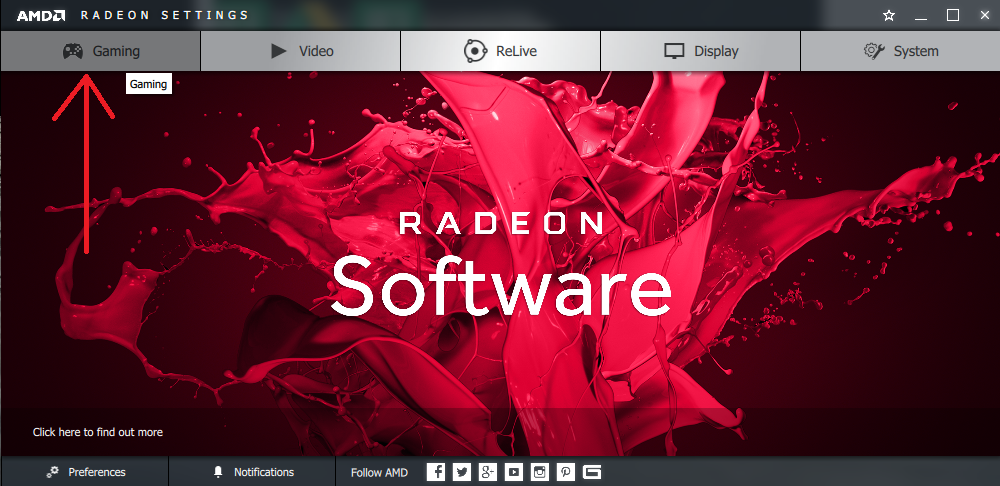Open the Gaming tab
The image size is (1000, 486).
tap(100, 51)
